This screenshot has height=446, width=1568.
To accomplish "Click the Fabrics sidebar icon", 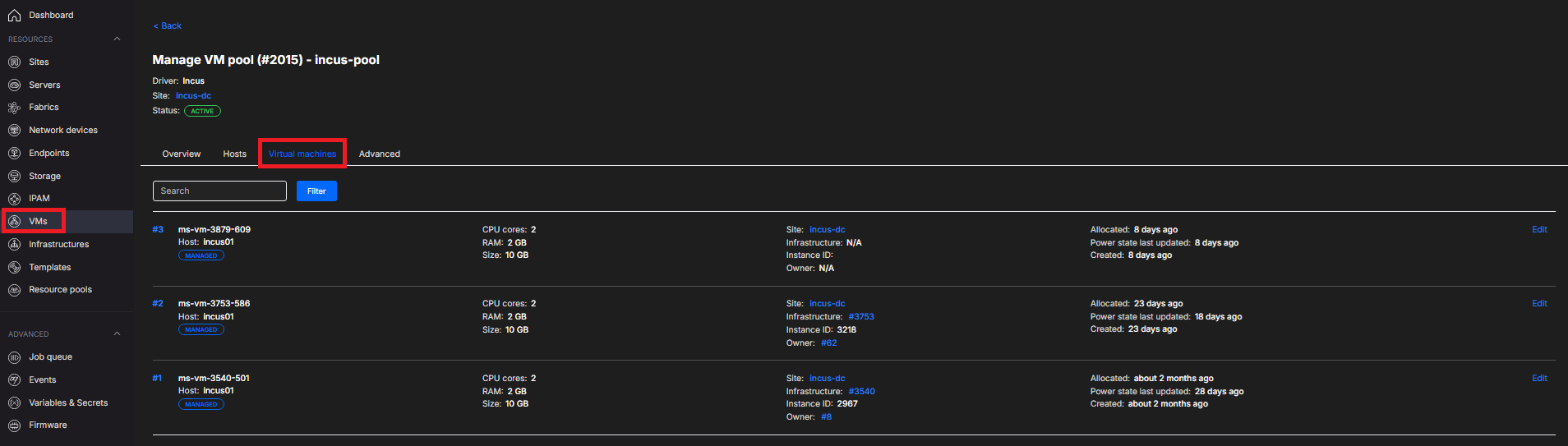I will [14, 108].
